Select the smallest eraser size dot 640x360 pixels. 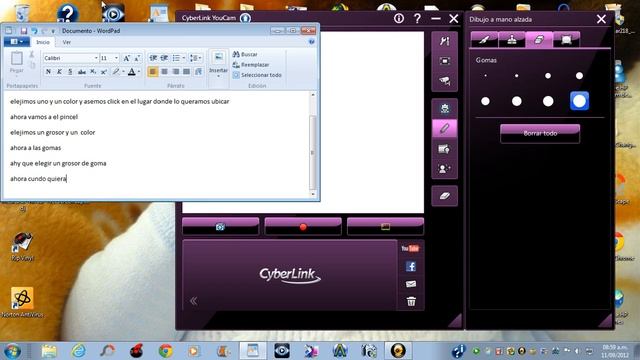click(485, 76)
